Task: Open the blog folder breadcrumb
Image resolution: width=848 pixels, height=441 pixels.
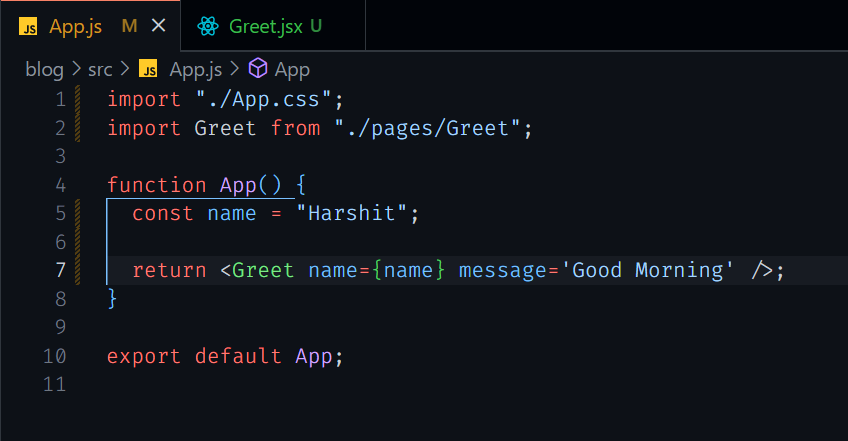Action: [44, 69]
